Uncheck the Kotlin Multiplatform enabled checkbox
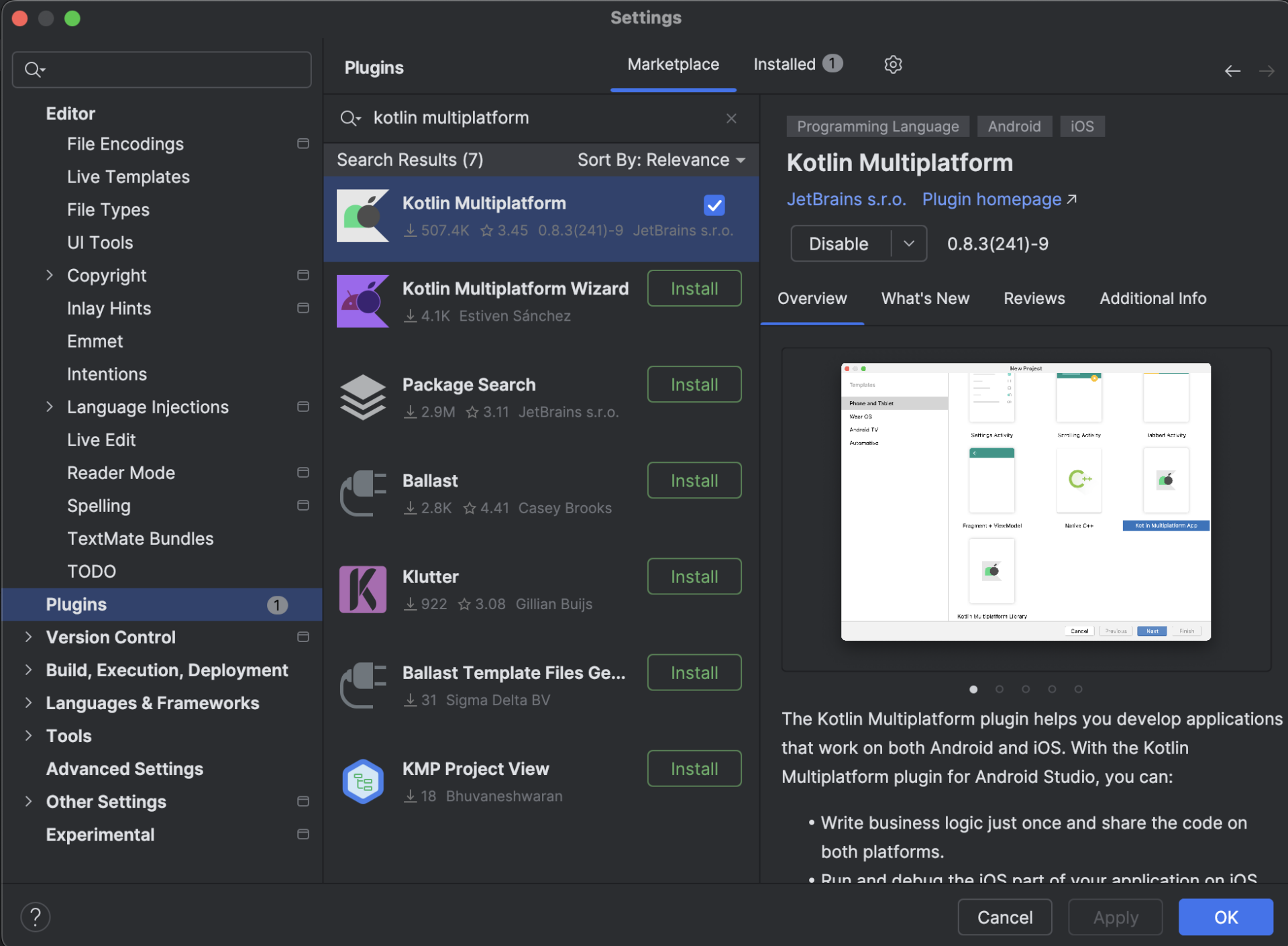 (714, 205)
